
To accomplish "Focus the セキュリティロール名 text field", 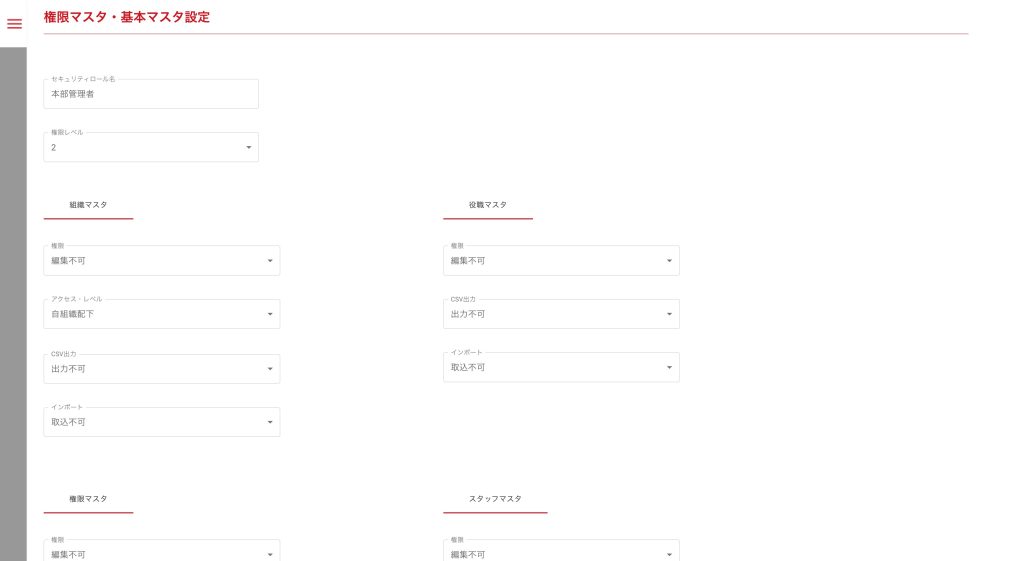I will coord(151,94).
